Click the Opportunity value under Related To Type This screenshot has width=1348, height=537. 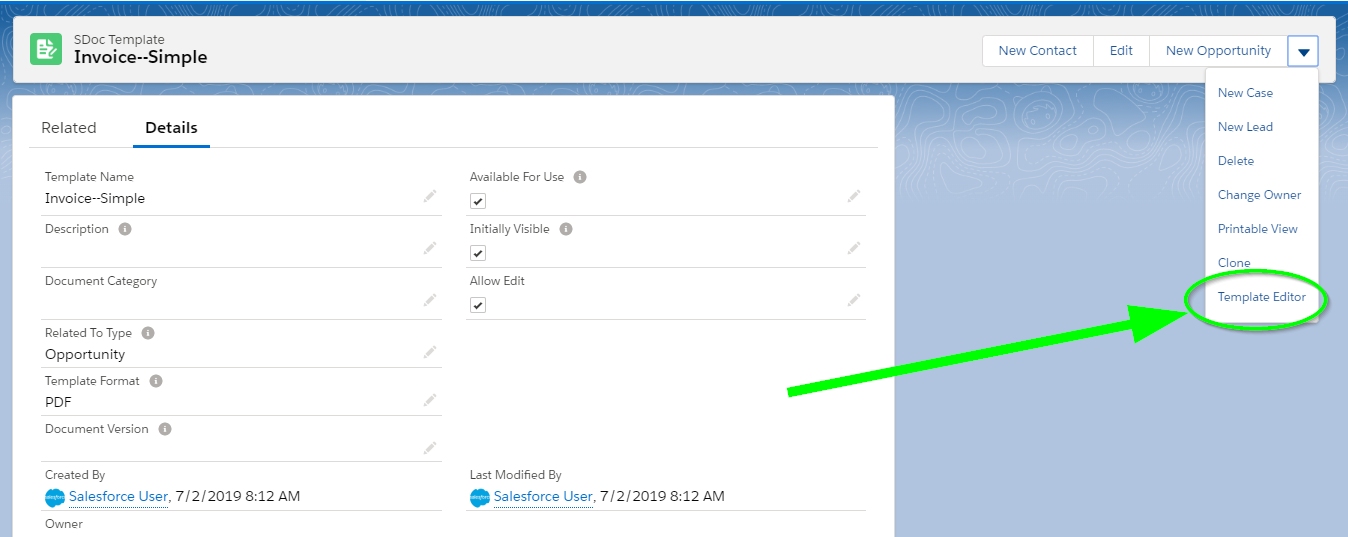(x=85, y=354)
